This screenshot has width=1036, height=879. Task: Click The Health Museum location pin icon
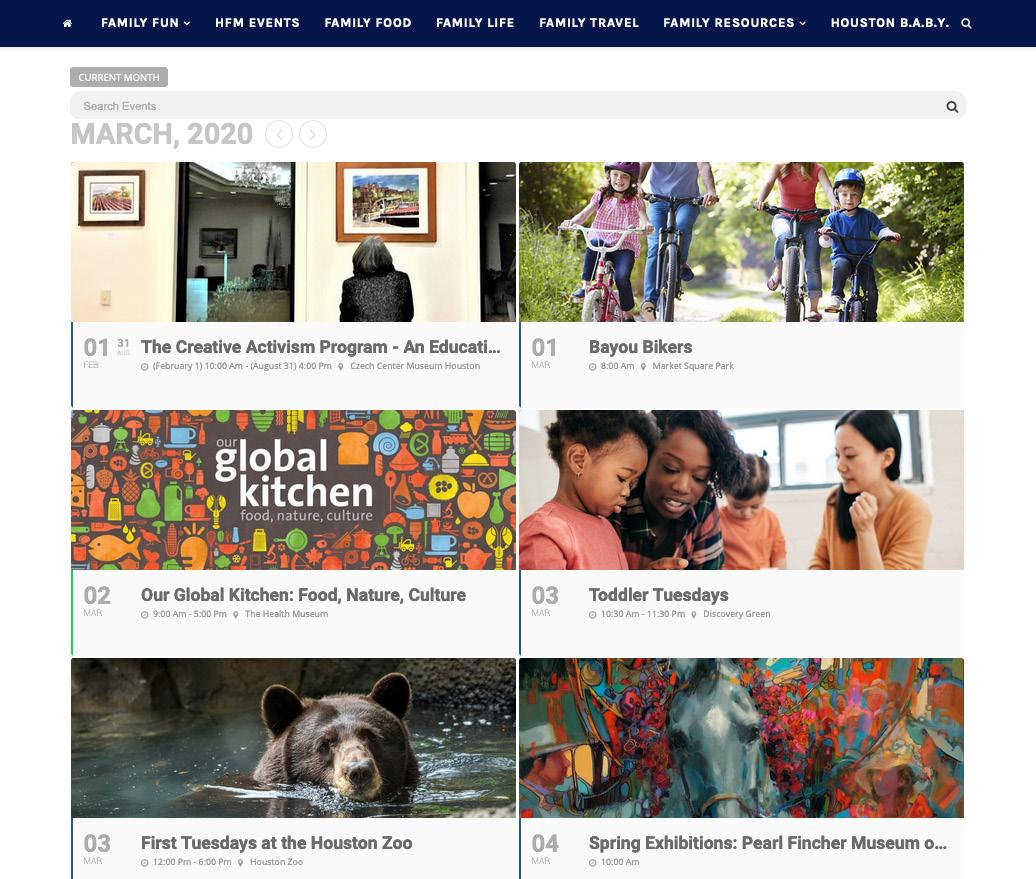236,615
